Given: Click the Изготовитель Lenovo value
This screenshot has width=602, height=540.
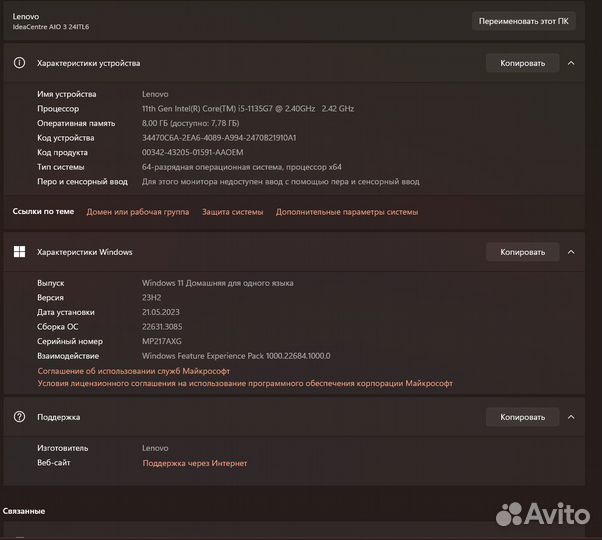Looking at the screenshot, I should 155,448.
